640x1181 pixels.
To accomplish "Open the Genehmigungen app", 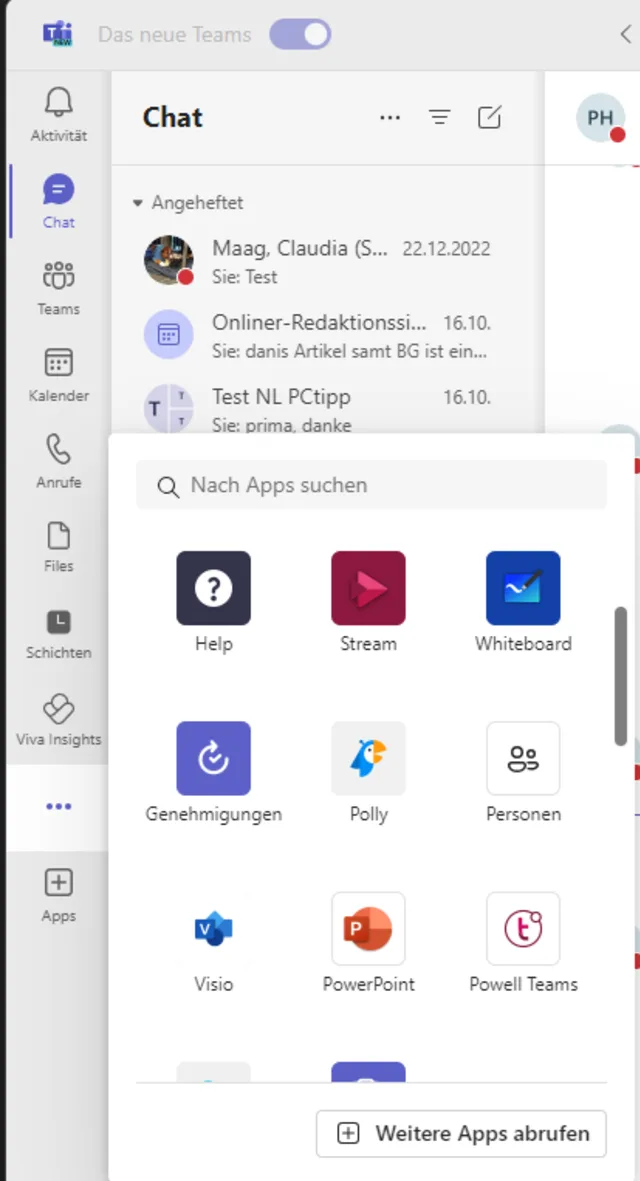I will (x=214, y=771).
